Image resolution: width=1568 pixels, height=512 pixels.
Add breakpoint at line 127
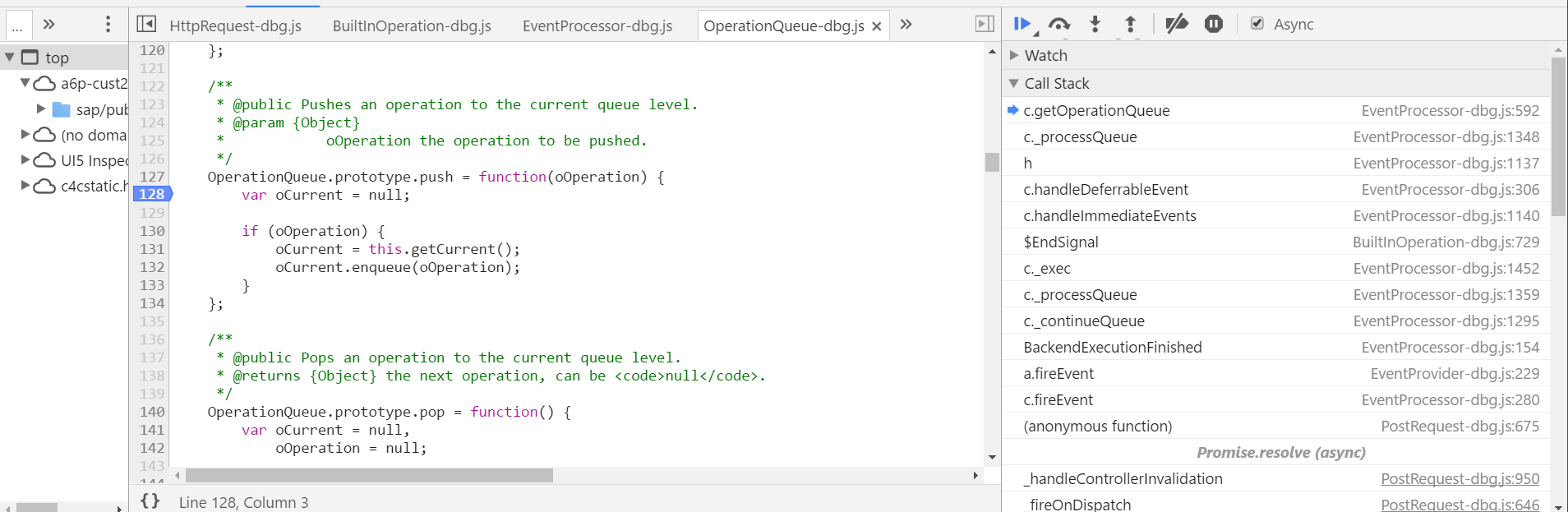click(x=152, y=176)
